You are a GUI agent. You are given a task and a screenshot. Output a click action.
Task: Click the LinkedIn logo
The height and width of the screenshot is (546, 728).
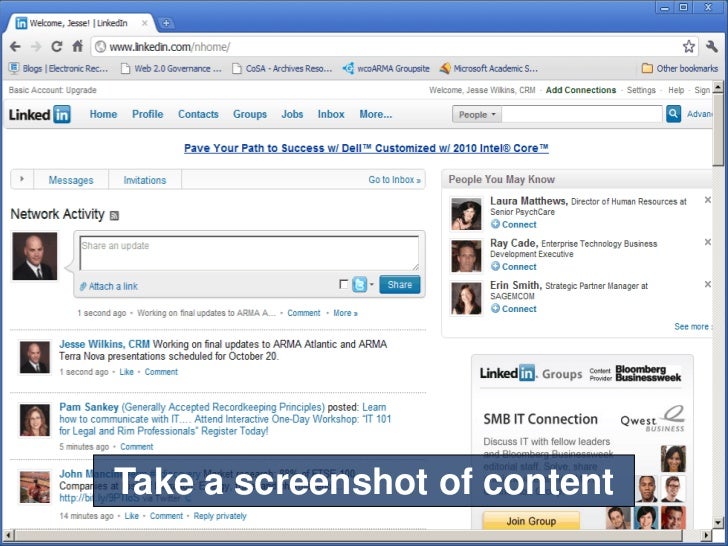pyautogui.click(x=40, y=114)
